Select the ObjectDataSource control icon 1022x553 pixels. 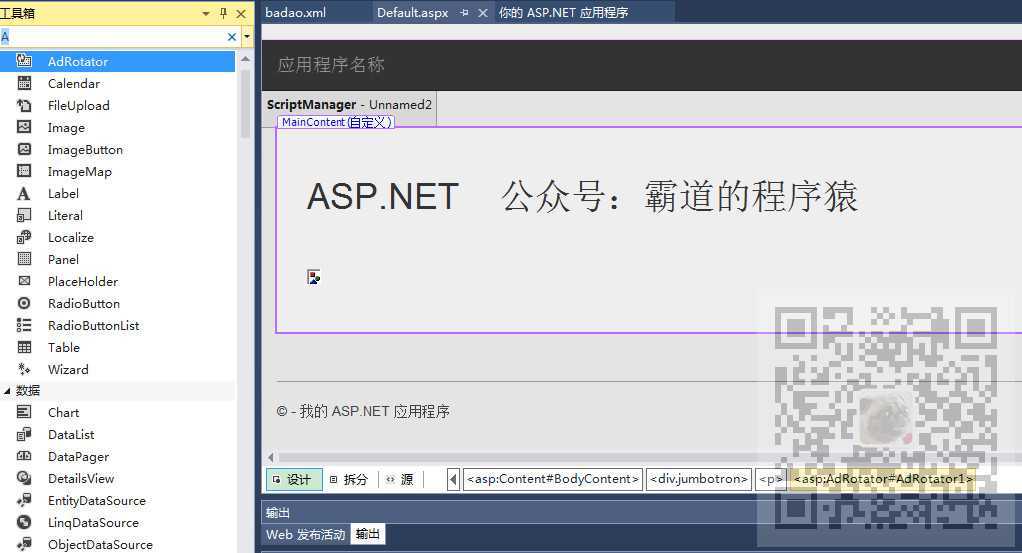pyautogui.click(x=24, y=544)
